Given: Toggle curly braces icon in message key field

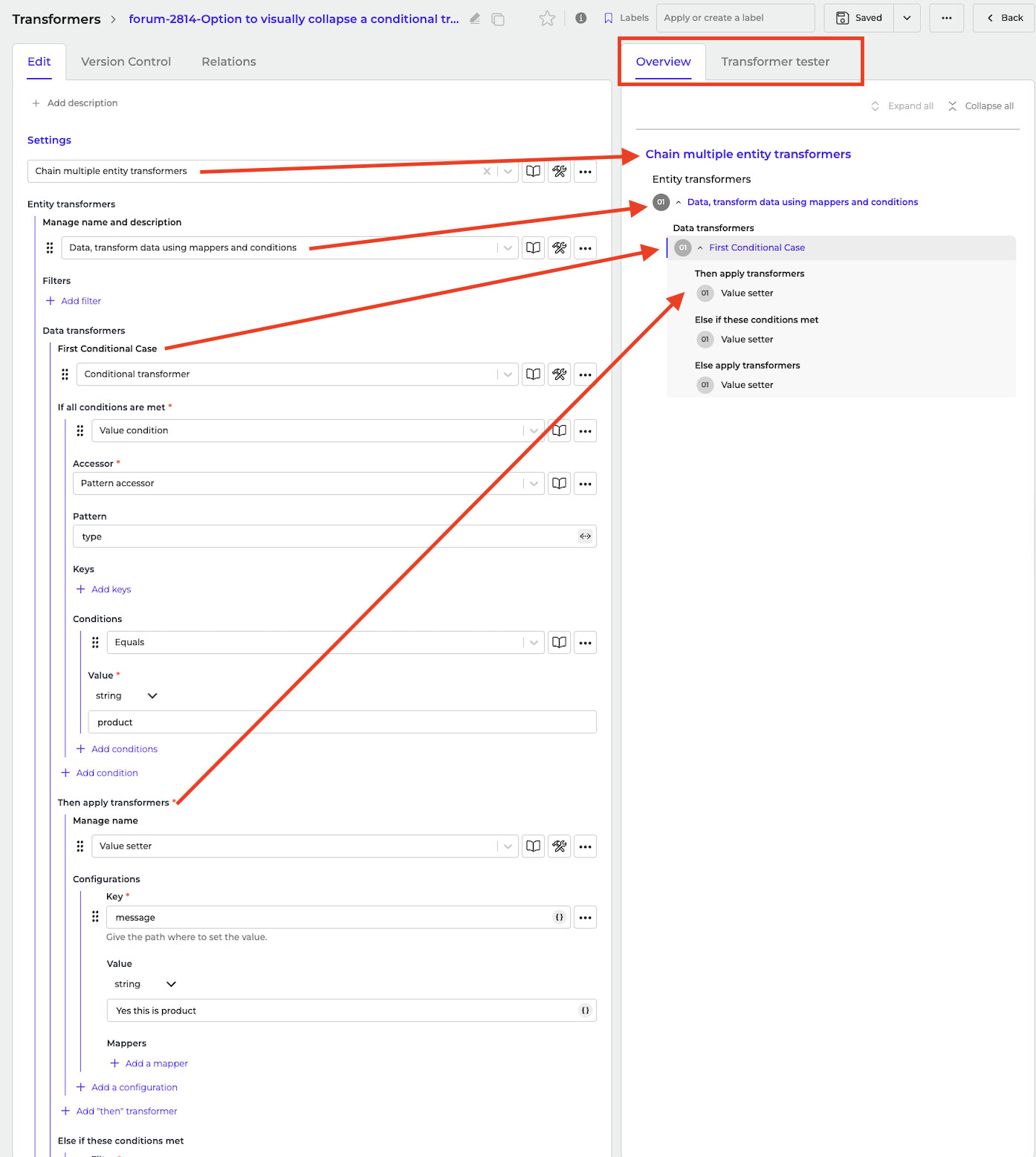Looking at the screenshot, I should point(559,918).
